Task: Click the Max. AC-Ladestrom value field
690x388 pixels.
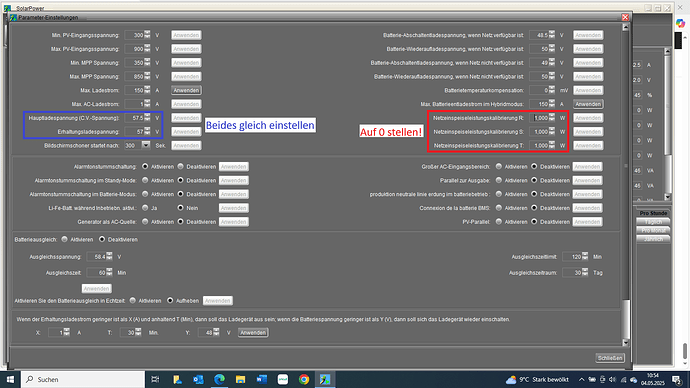Action: 135,104
